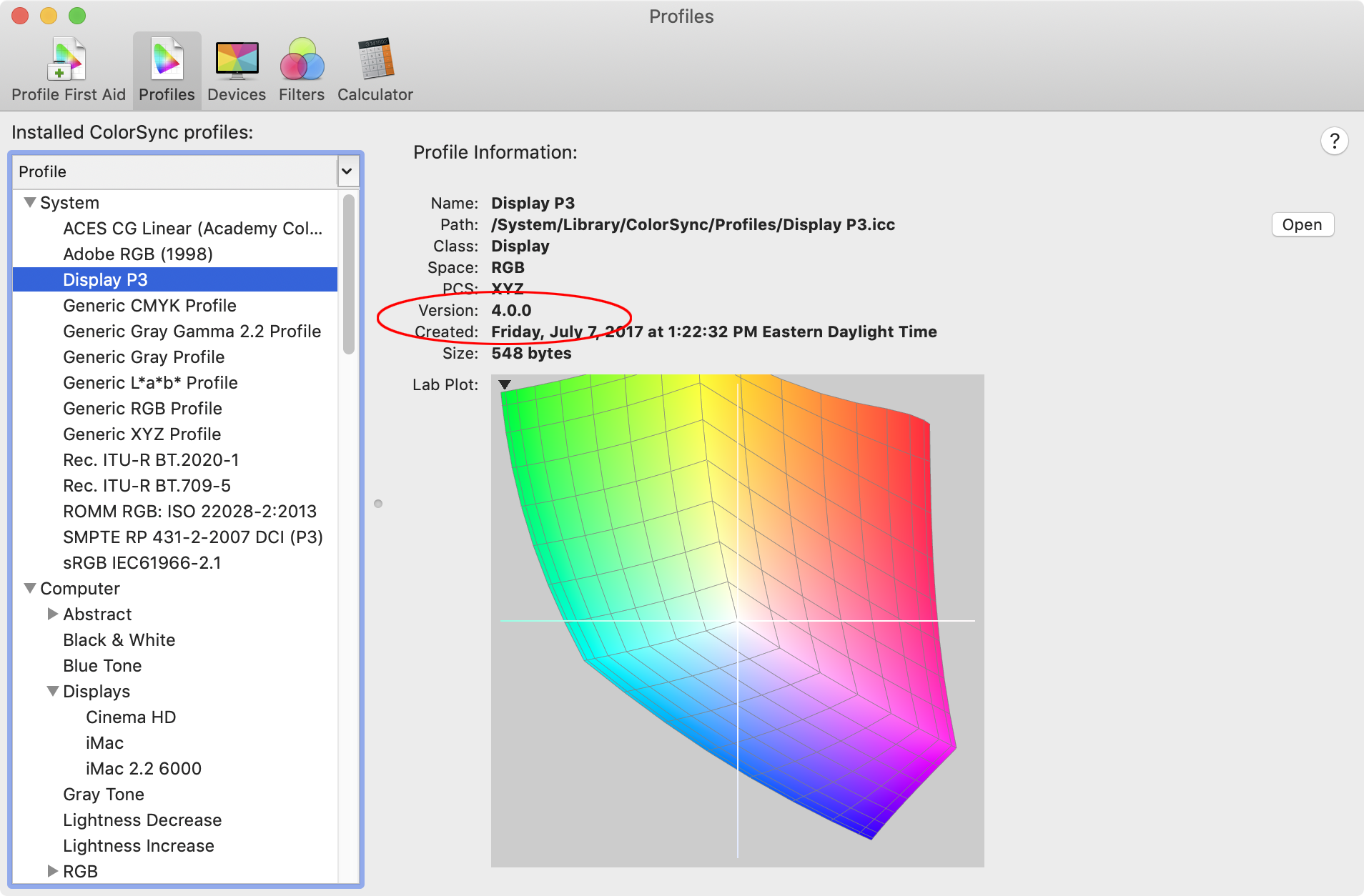Open the Filters section
This screenshot has width=1364, height=896.
(301, 68)
